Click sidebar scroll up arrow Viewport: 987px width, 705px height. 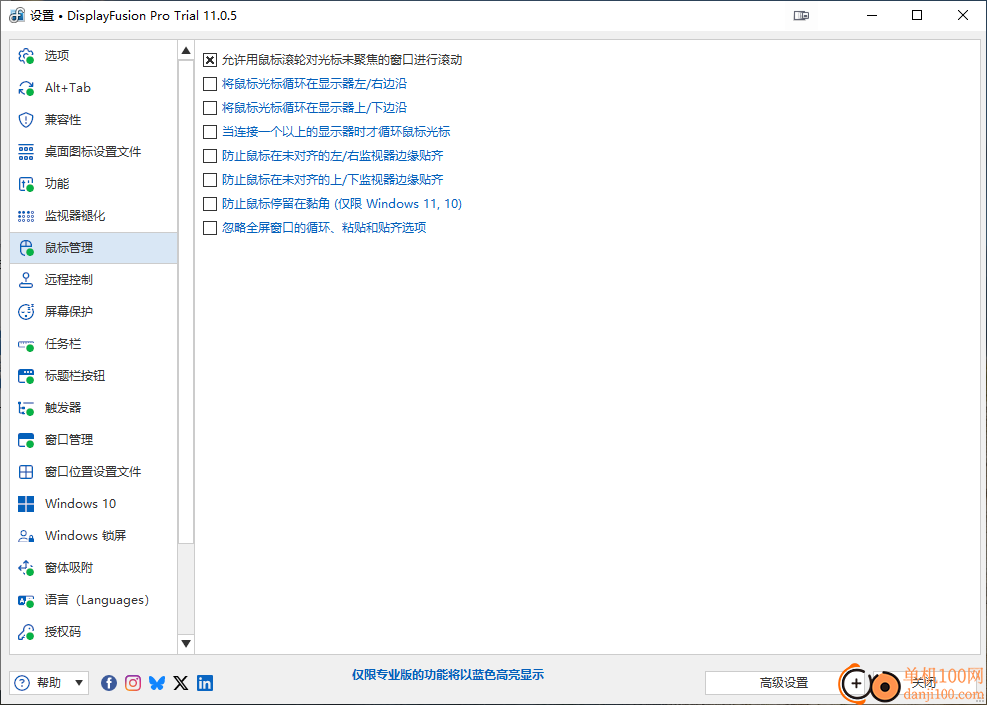(x=186, y=50)
